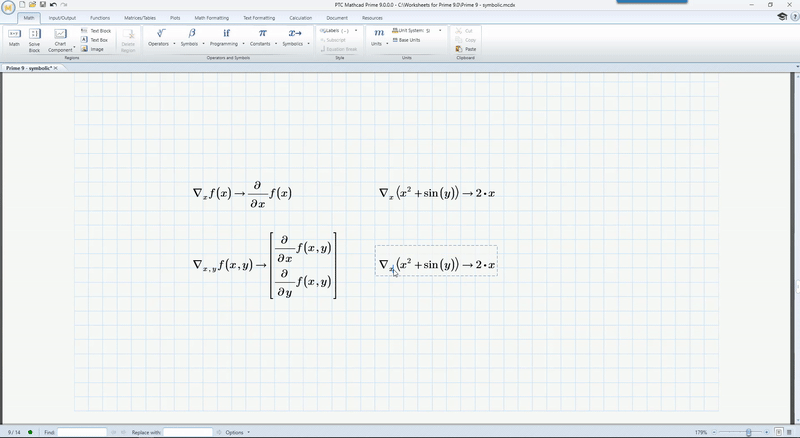Toggle Base Units option

pyautogui.click(x=406, y=40)
